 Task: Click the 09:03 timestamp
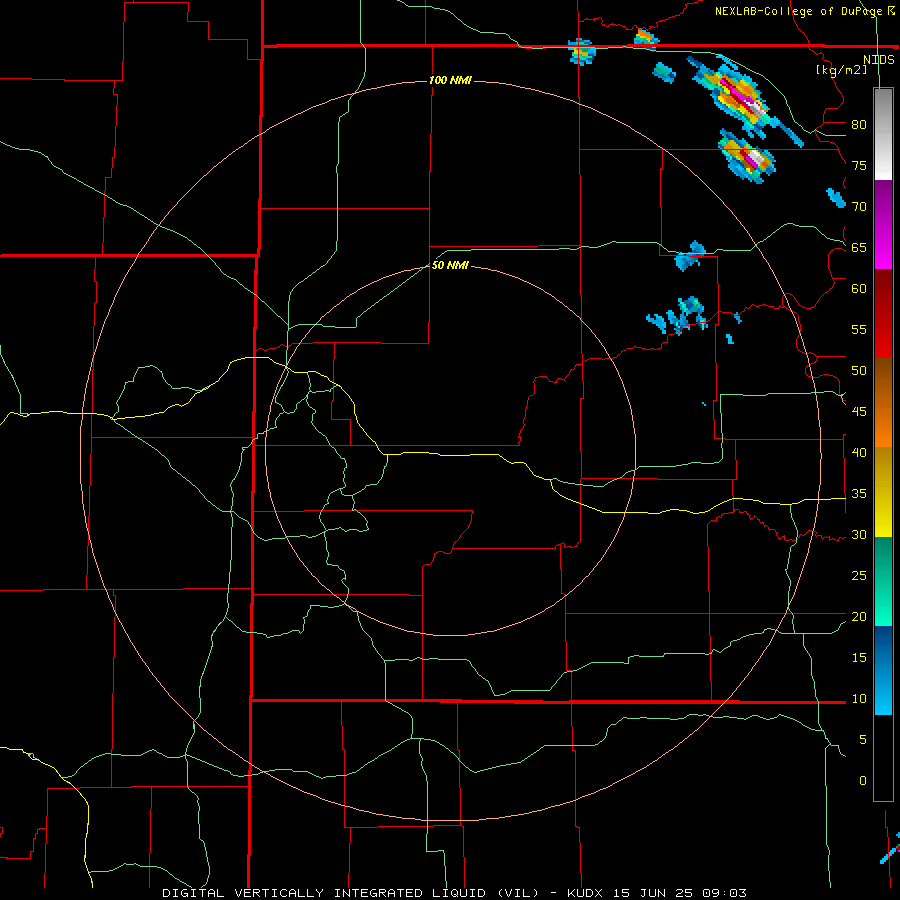coord(724,893)
